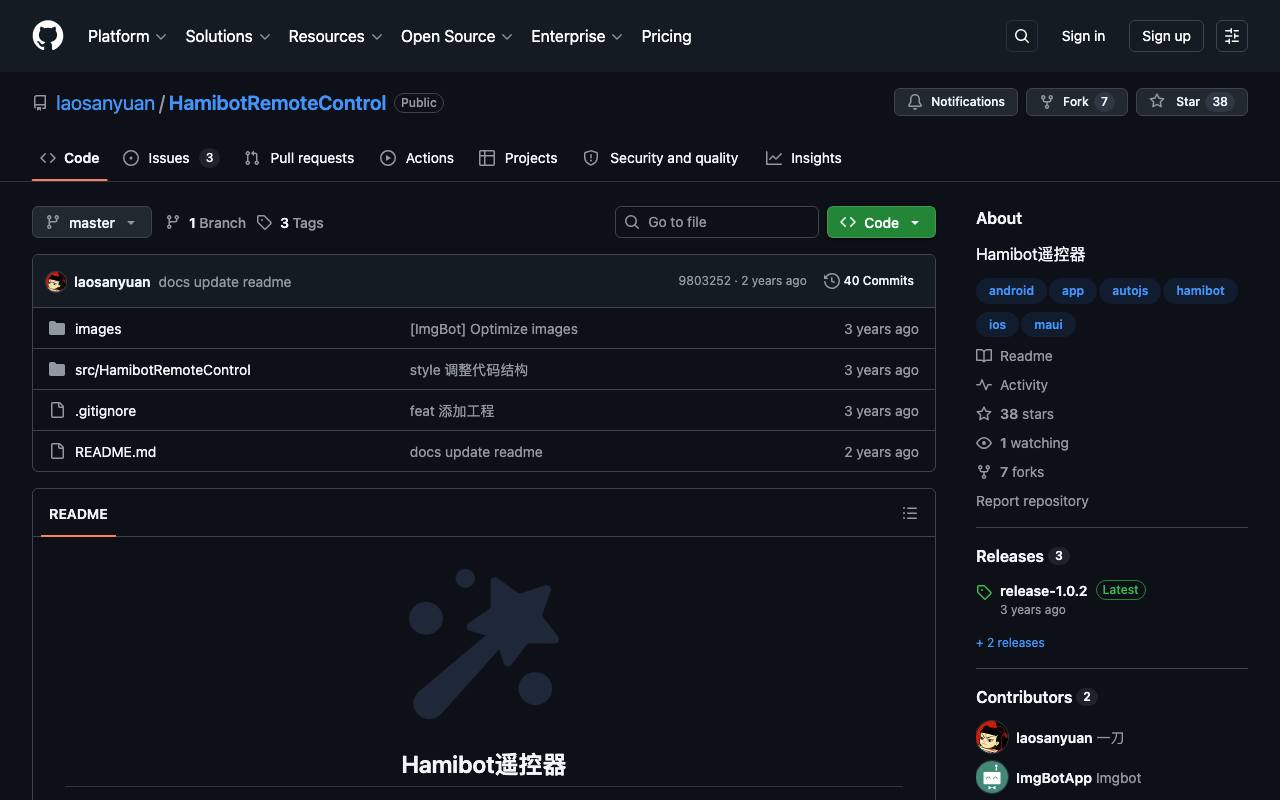
Task: Switch to the Security and quality tab
Action: pyautogui.click(x=661, y=158)
